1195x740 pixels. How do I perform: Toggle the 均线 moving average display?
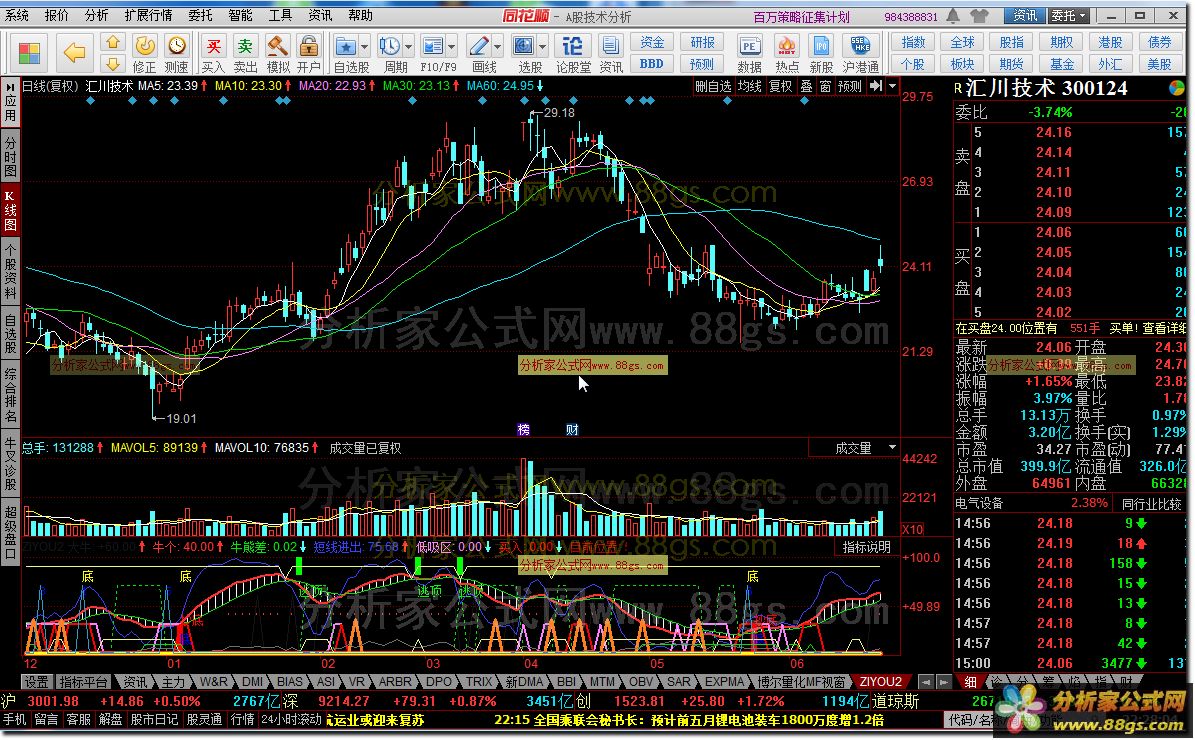point(749,86)
